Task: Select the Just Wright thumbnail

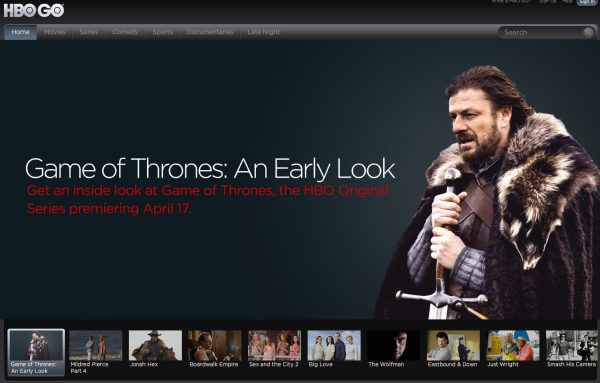Action: [x=513, y=346]
